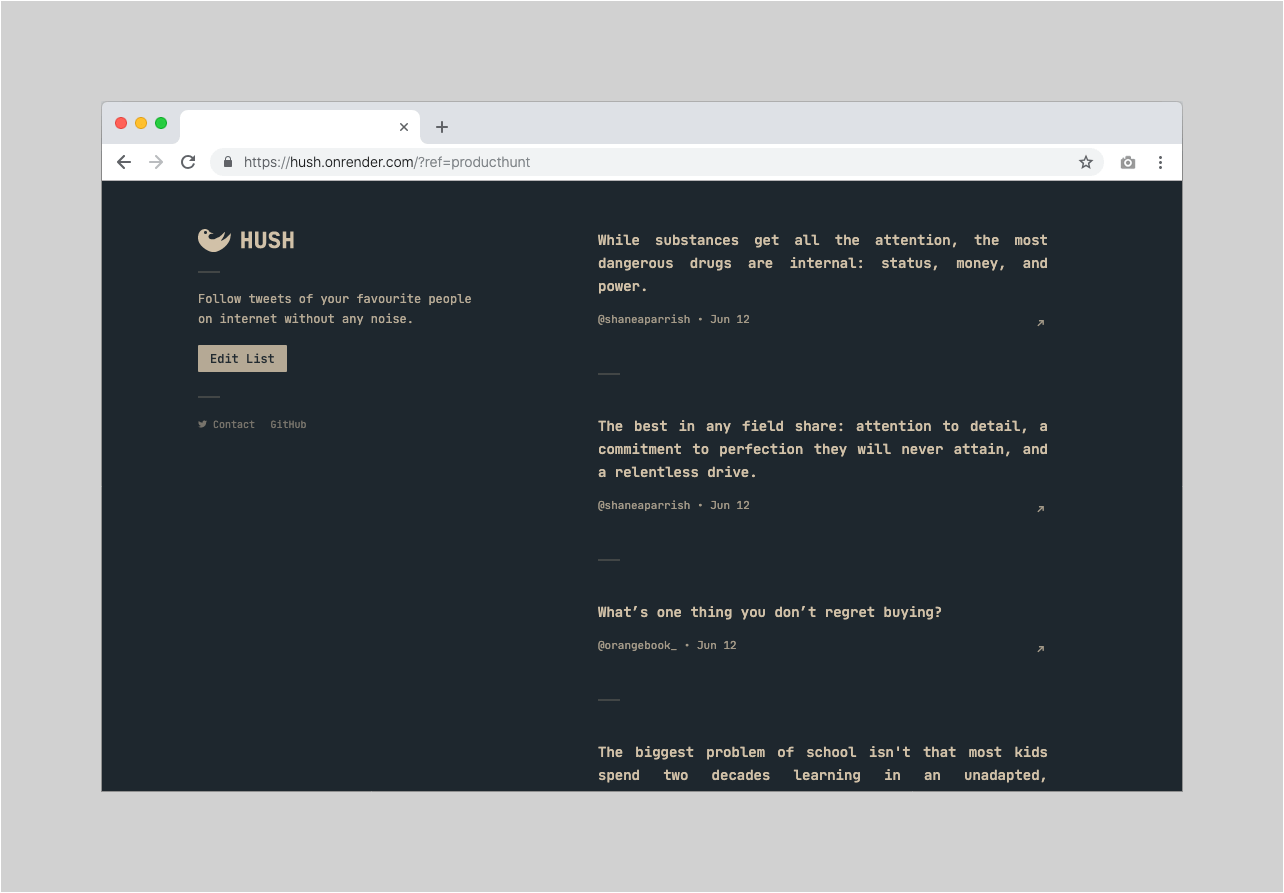Image resolution: width=1284 pixels, height=893 pixels.
Task: Click tweet text starting 'The biggest problem of school'
Action: coord(823,764)
